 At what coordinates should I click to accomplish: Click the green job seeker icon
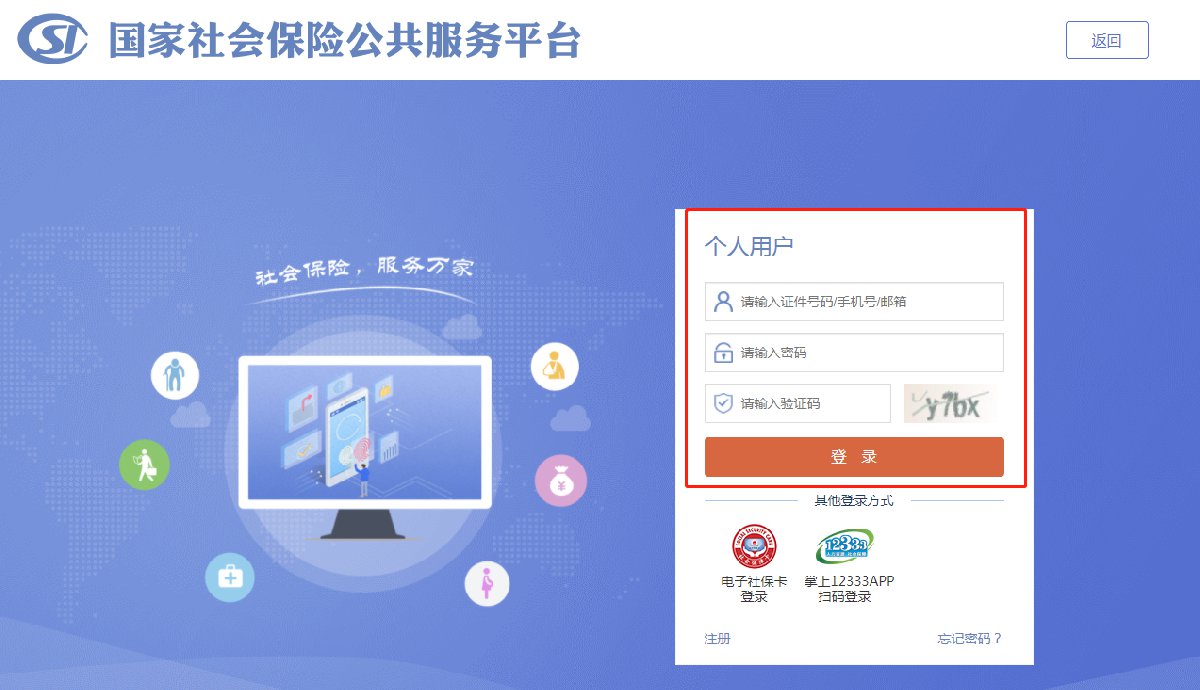coord(144,465)
